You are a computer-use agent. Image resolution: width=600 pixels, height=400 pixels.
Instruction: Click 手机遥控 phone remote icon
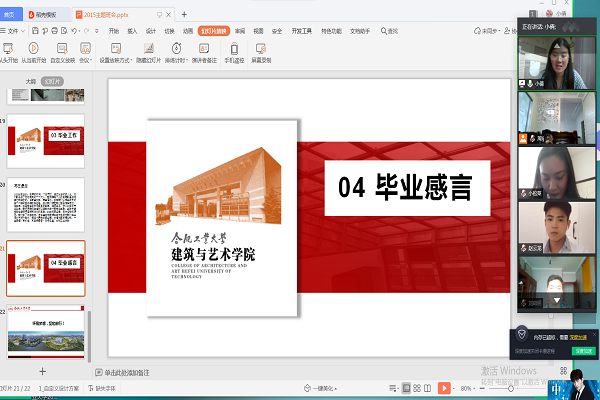[234, 47]
